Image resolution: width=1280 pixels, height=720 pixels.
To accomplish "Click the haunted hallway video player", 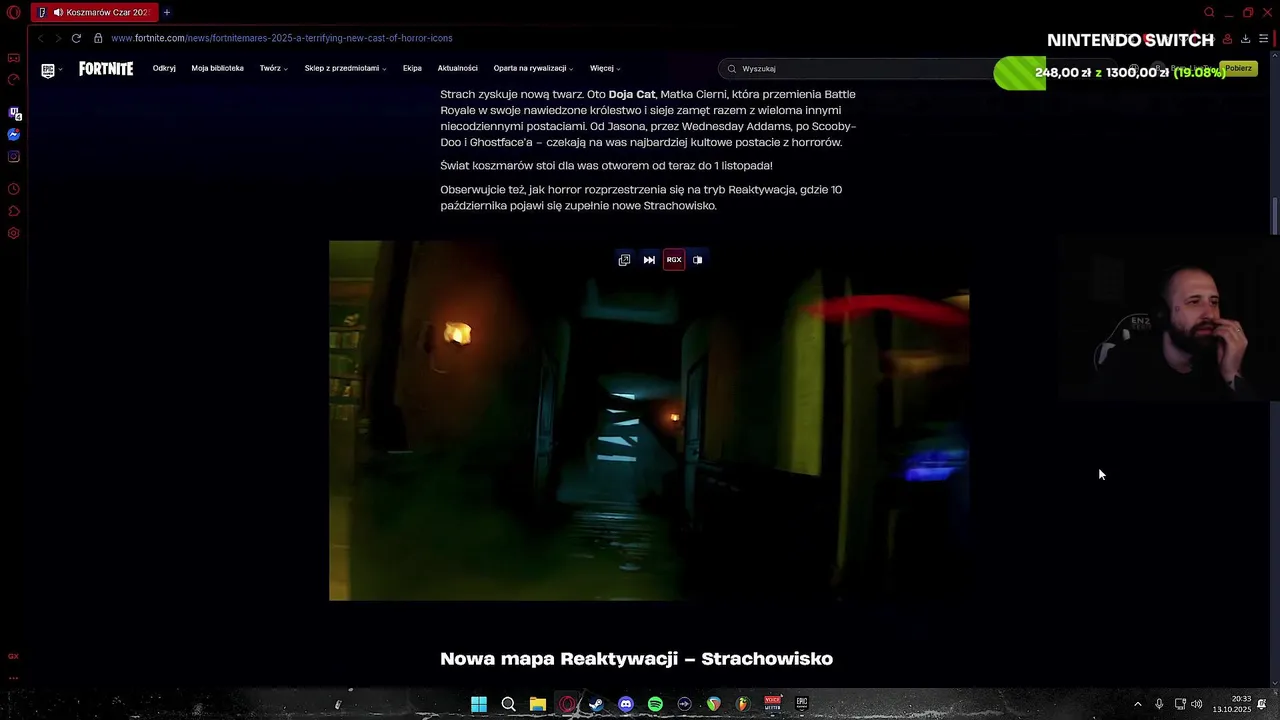I will 649,420.
